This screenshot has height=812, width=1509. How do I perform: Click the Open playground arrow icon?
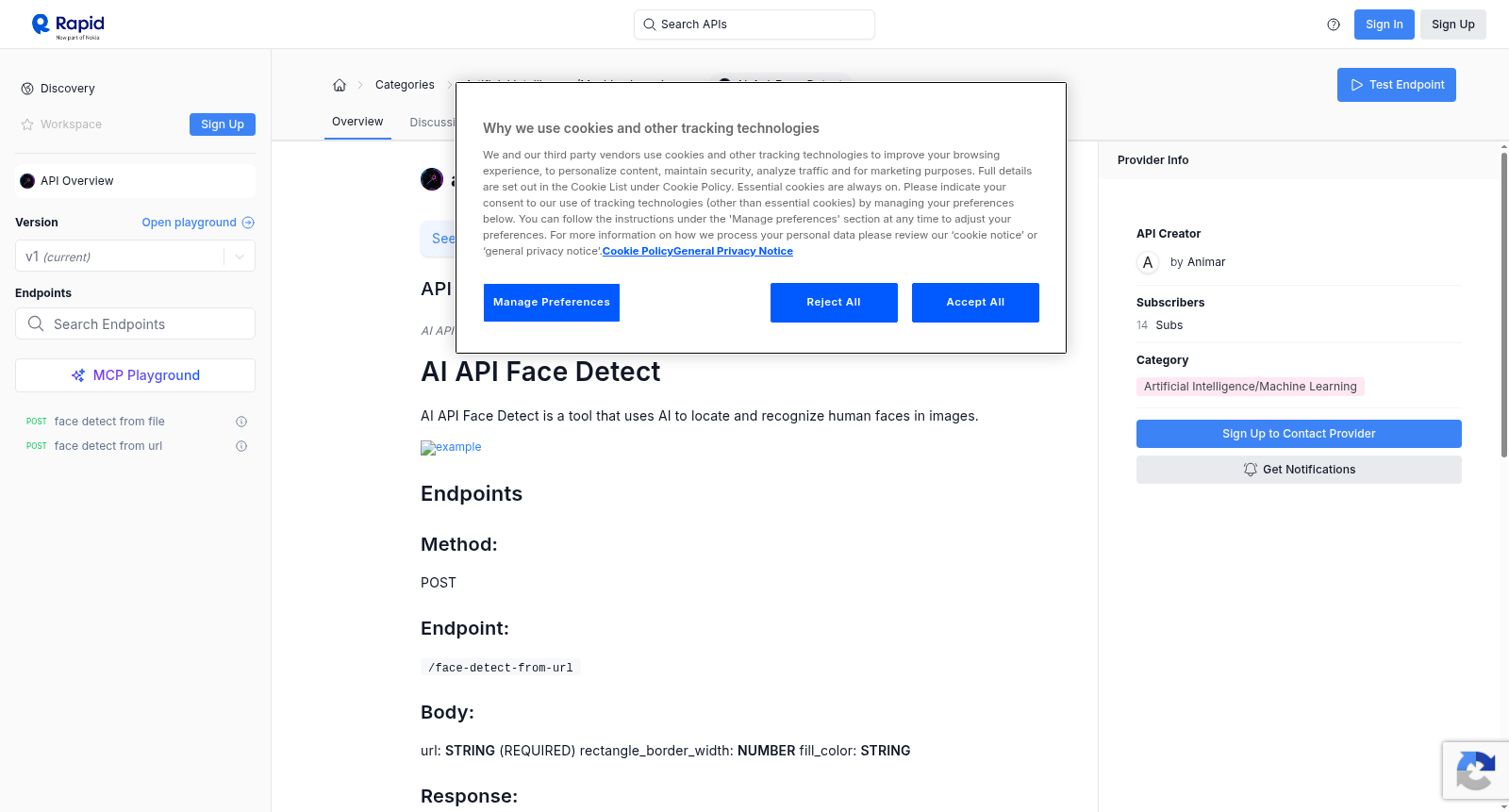pyautogui.click(x=248, y=223)
